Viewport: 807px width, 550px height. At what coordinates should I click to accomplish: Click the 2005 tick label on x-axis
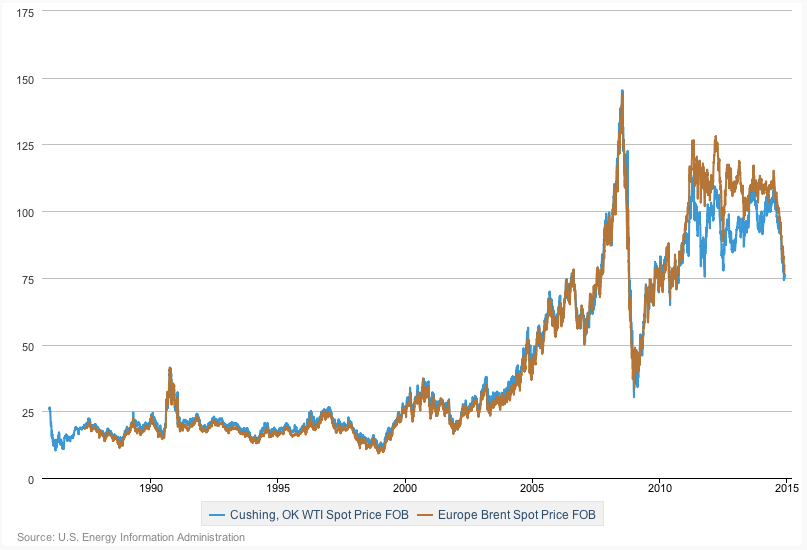[x=532, y=489]
